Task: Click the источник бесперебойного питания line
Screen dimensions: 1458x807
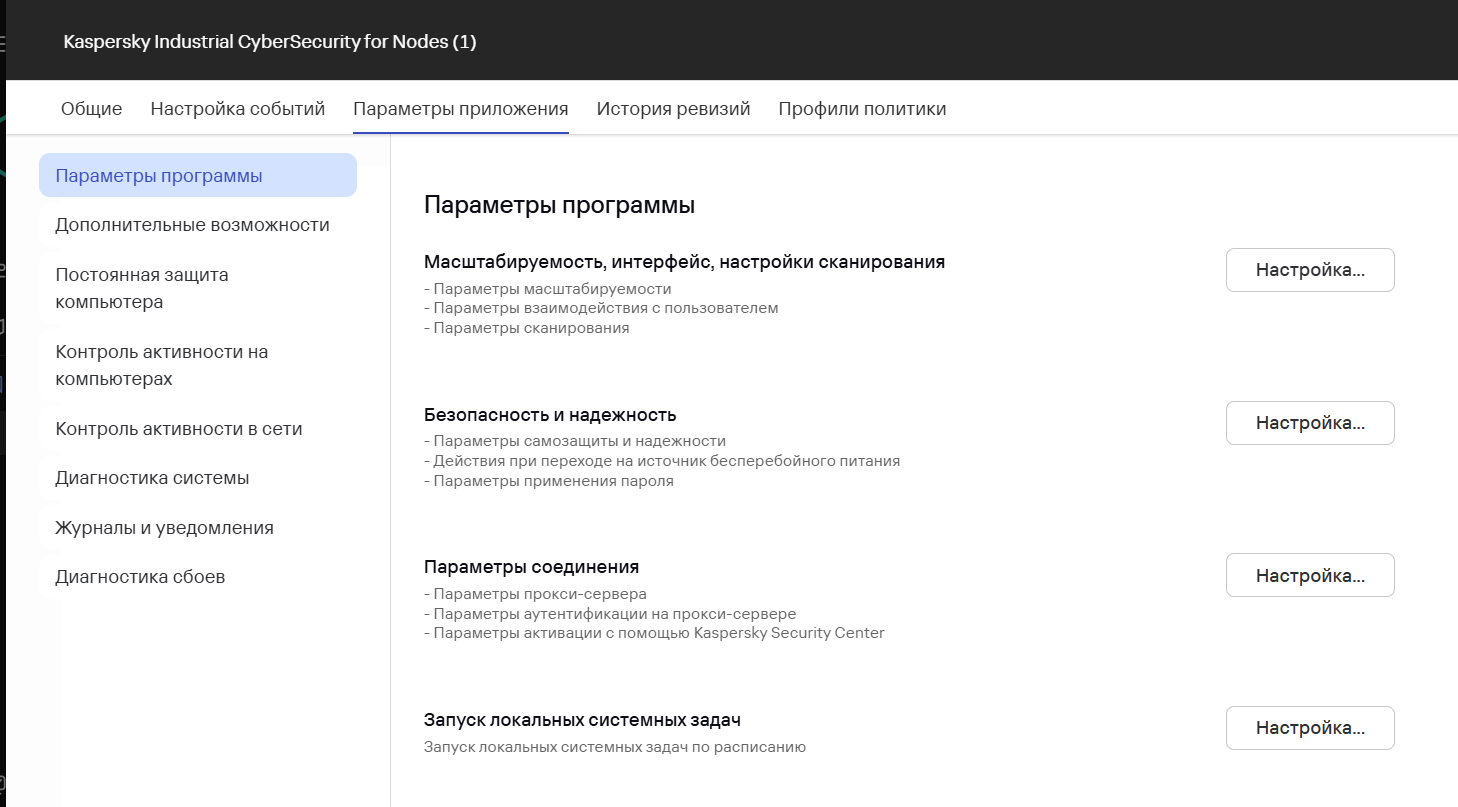Action: [x=662, y=461]
